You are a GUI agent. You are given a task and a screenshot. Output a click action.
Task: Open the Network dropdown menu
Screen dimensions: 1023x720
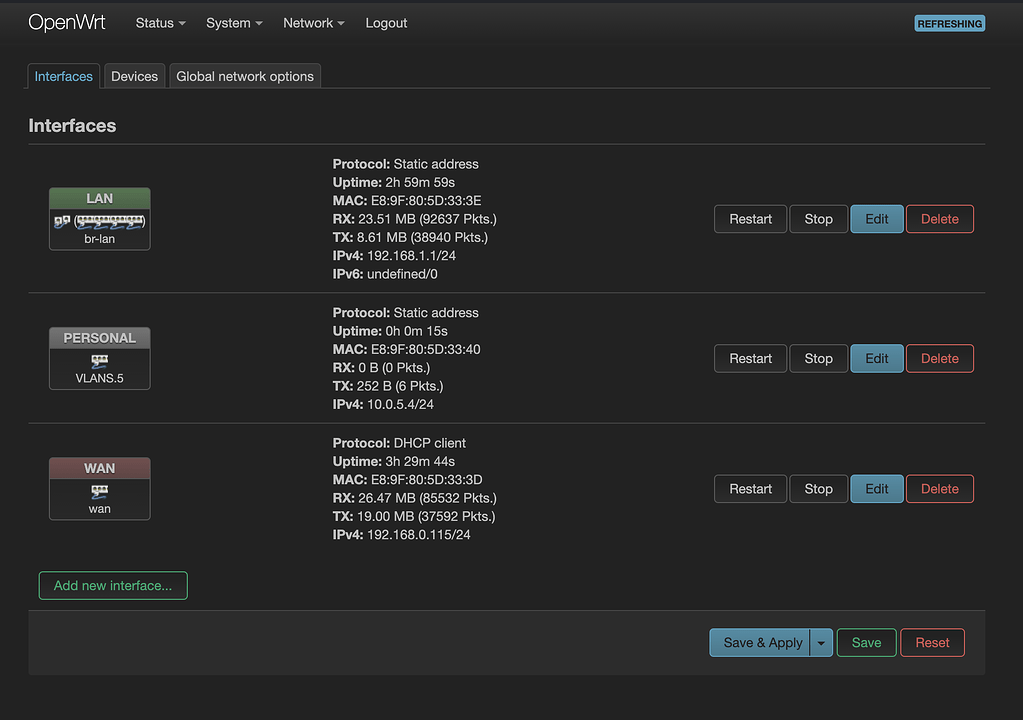pyautogui.click(x=313, y=23)
